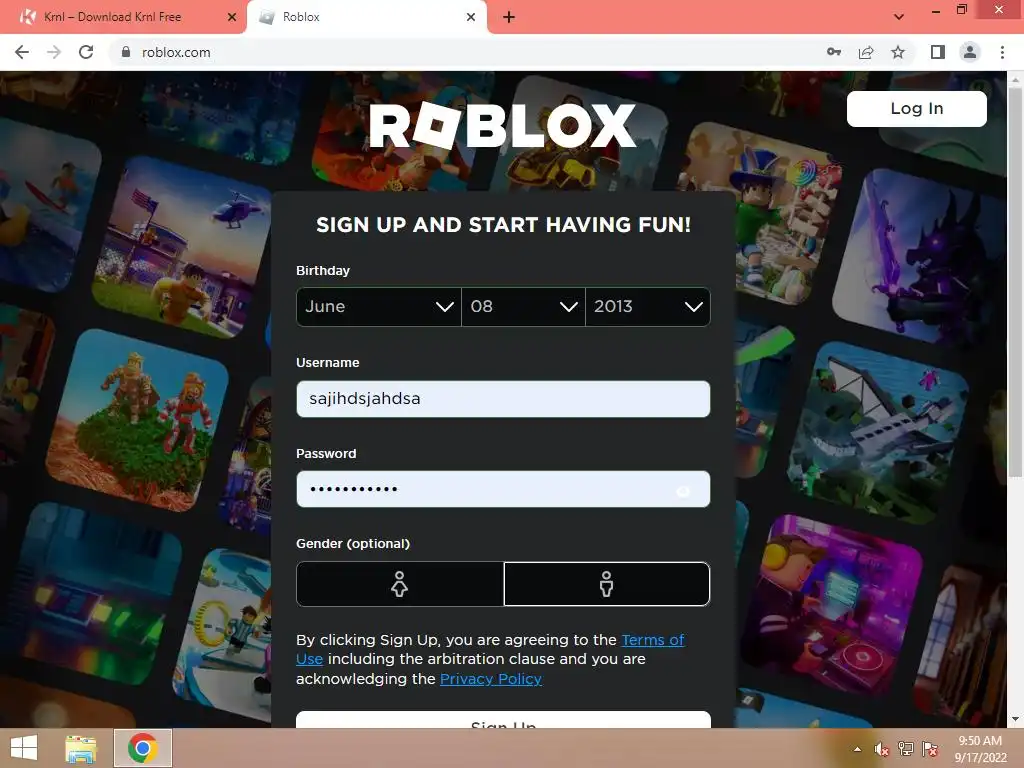
Task: Open a new browser tab
Action: click(509, 17)
